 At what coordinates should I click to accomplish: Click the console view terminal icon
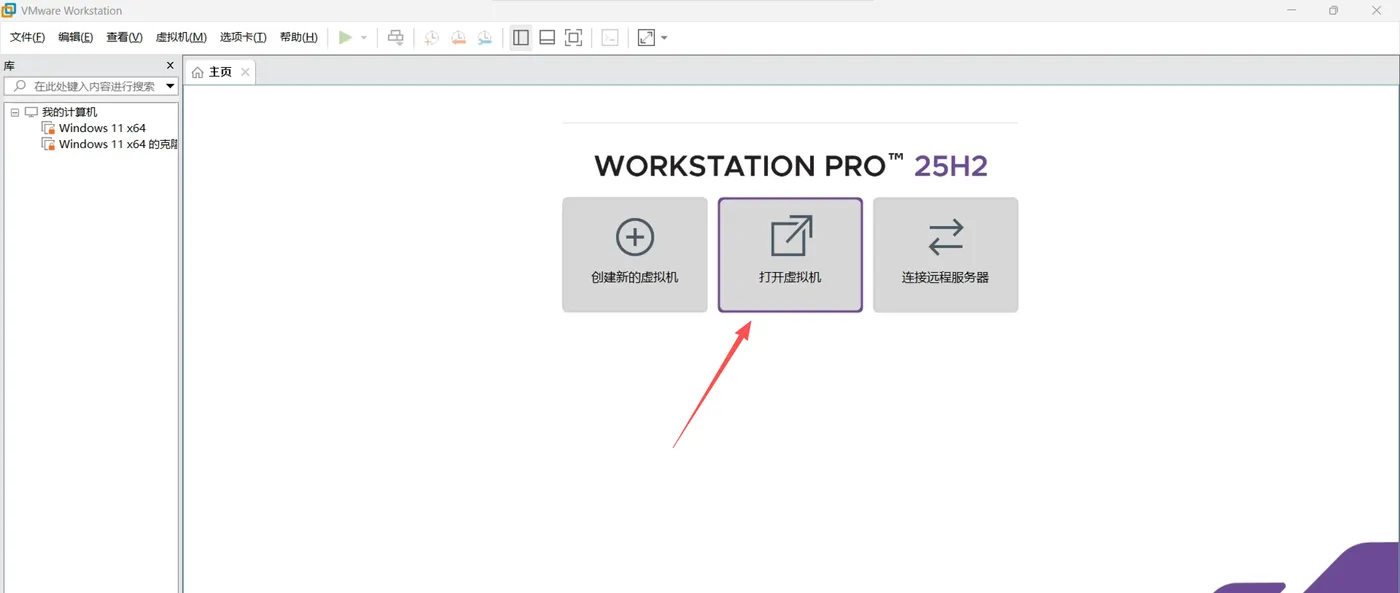click(610, 37)
